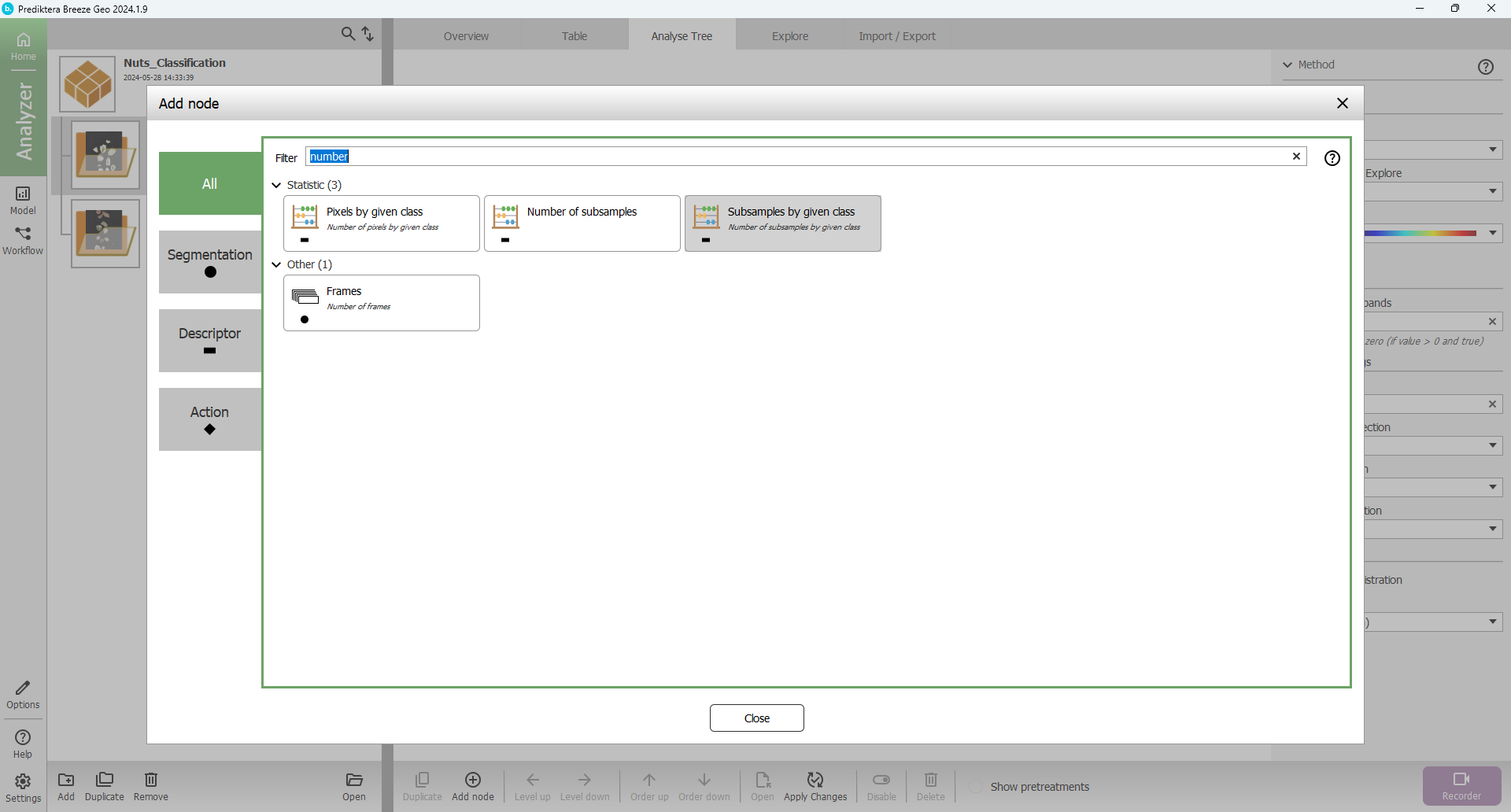The image size is (1511, 812).
Task: Click the Apply Changes toolbar icon
Action: coord(815,780)
